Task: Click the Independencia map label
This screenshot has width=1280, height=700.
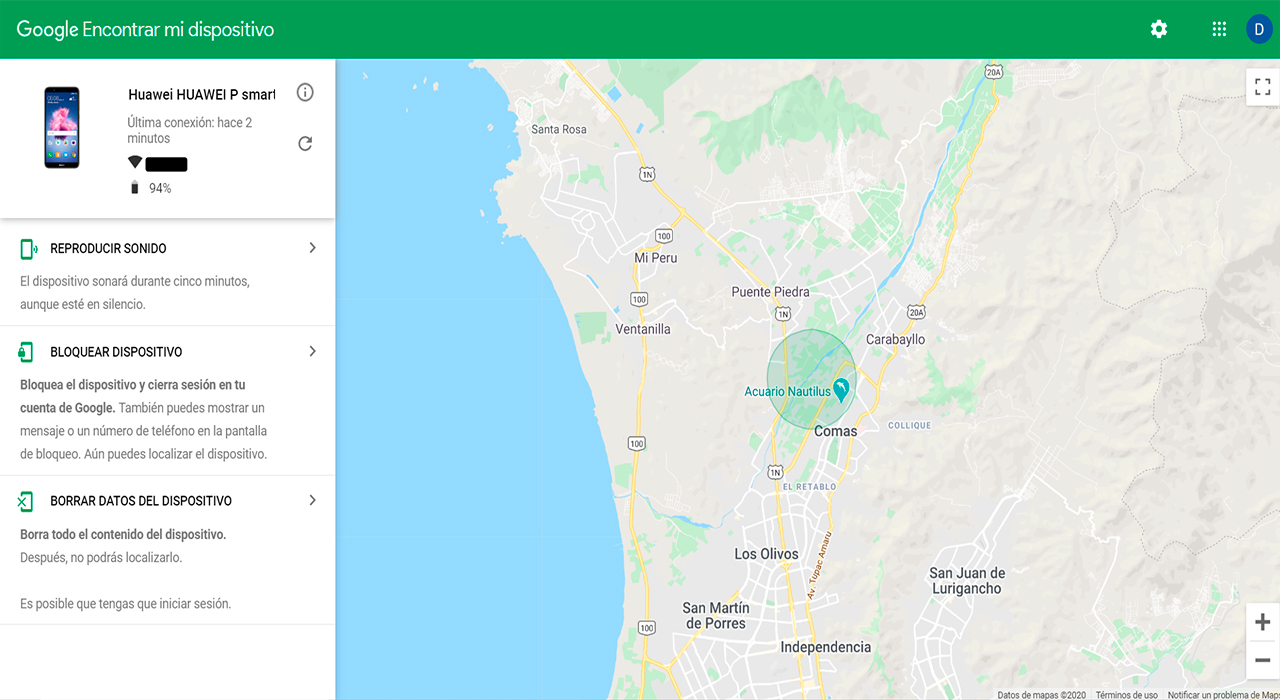Action: coord(825,647)
